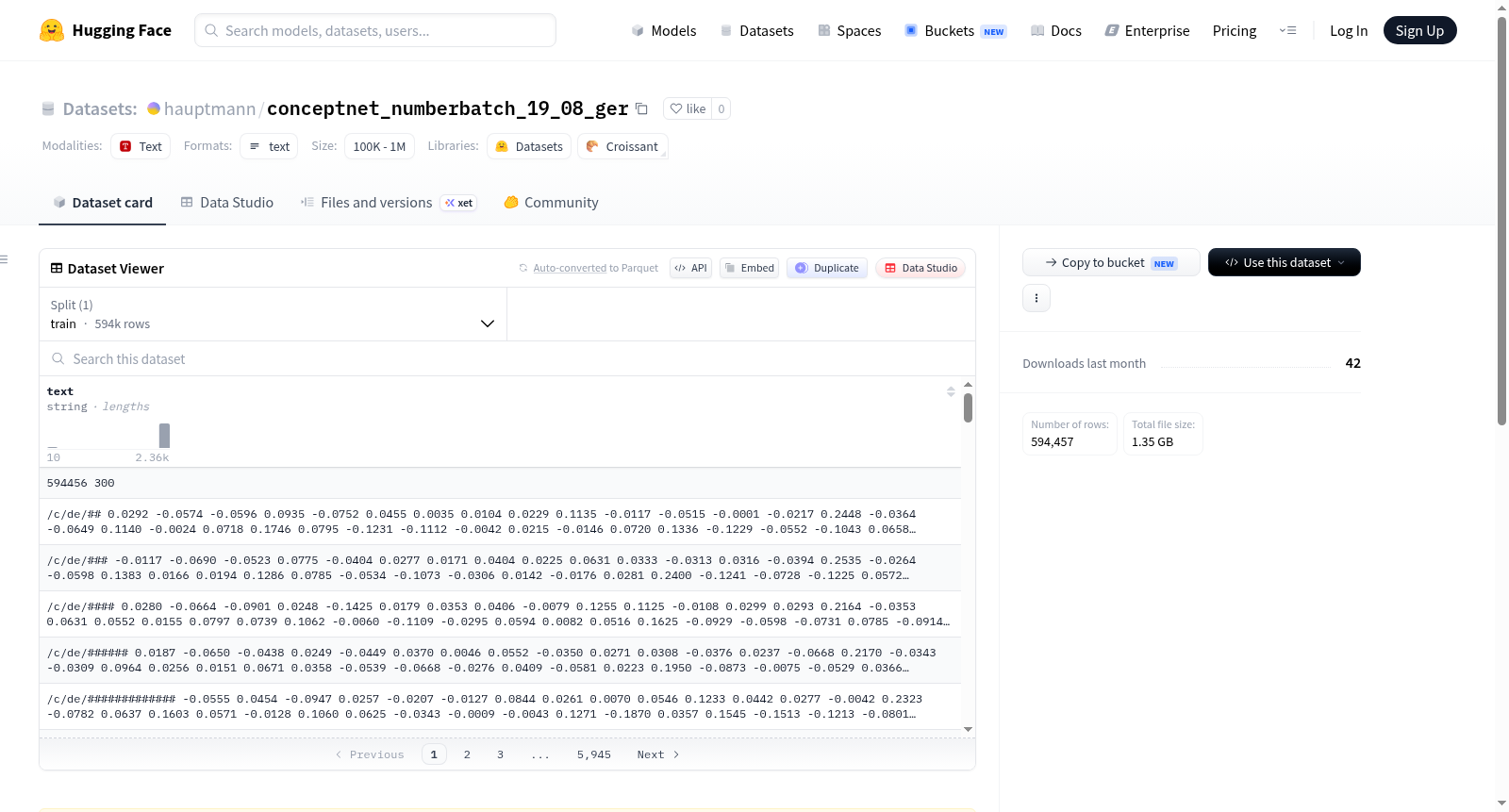Click the 100K - 1M size tag

(379, 146)
